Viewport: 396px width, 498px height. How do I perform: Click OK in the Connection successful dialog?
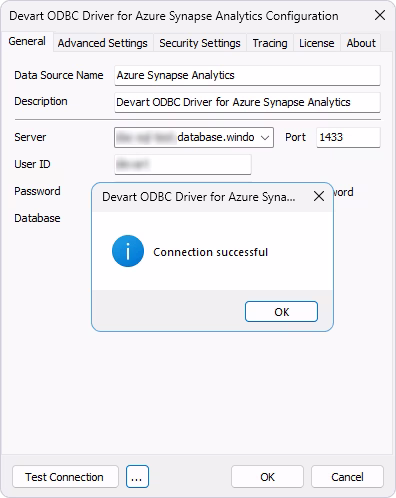point(281,312)
